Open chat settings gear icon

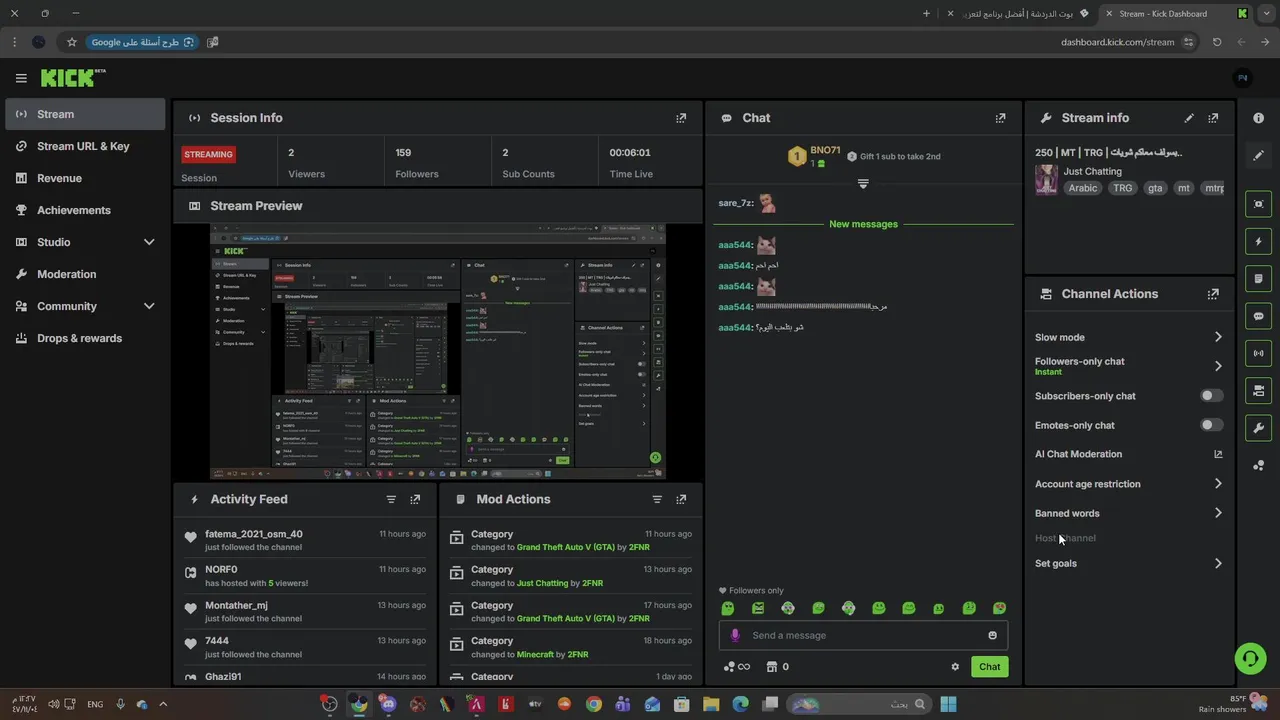[955, 667]
